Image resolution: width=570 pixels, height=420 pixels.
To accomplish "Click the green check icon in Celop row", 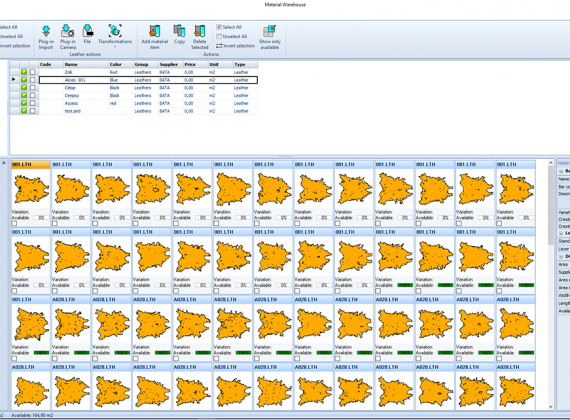I will click(24, 88).
